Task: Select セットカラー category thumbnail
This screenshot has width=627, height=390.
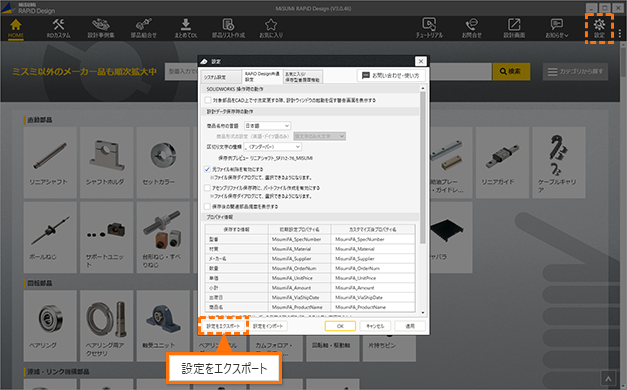Action: click(163, 162)
